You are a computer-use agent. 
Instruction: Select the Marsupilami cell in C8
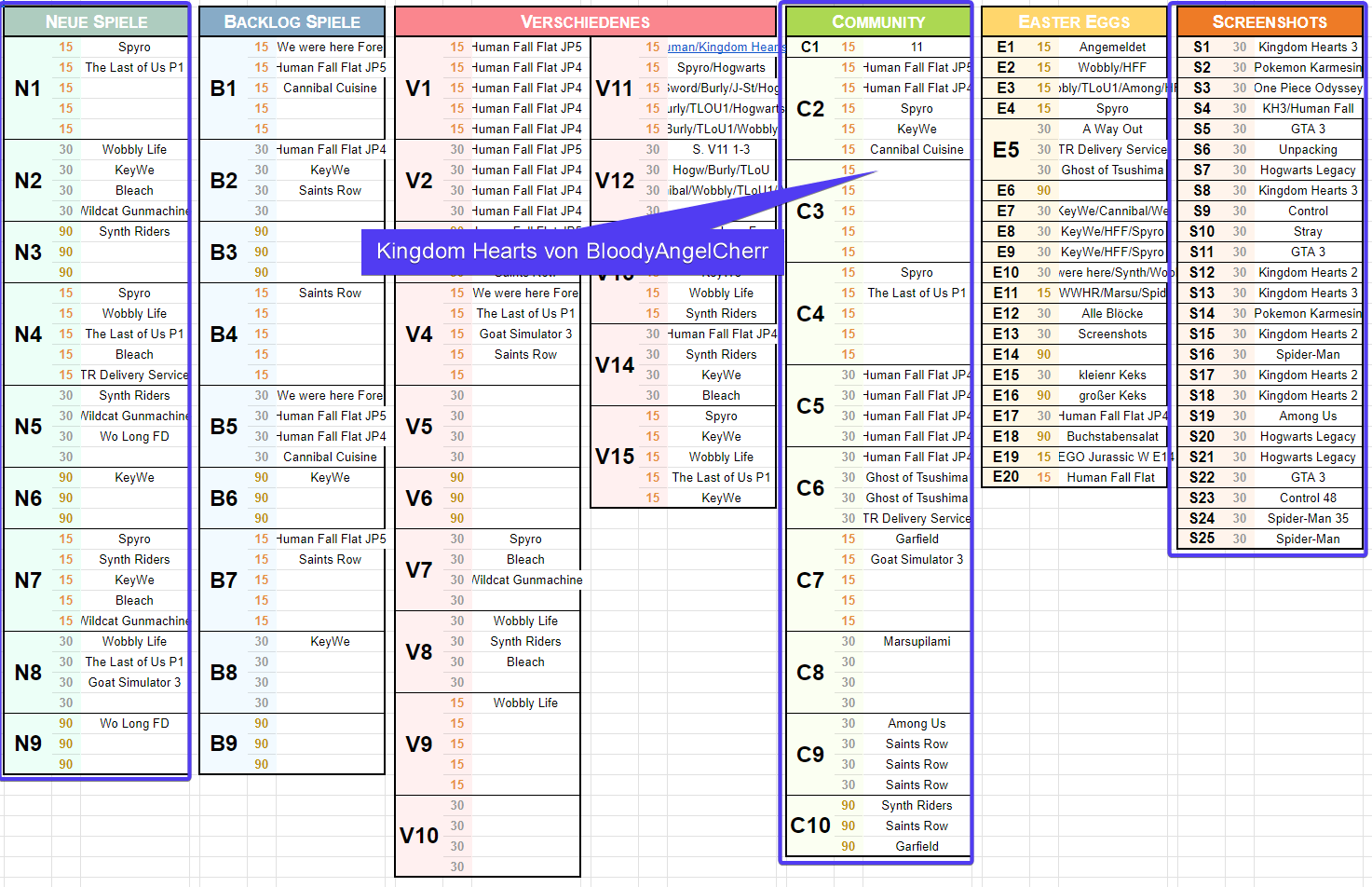point(917,641)
